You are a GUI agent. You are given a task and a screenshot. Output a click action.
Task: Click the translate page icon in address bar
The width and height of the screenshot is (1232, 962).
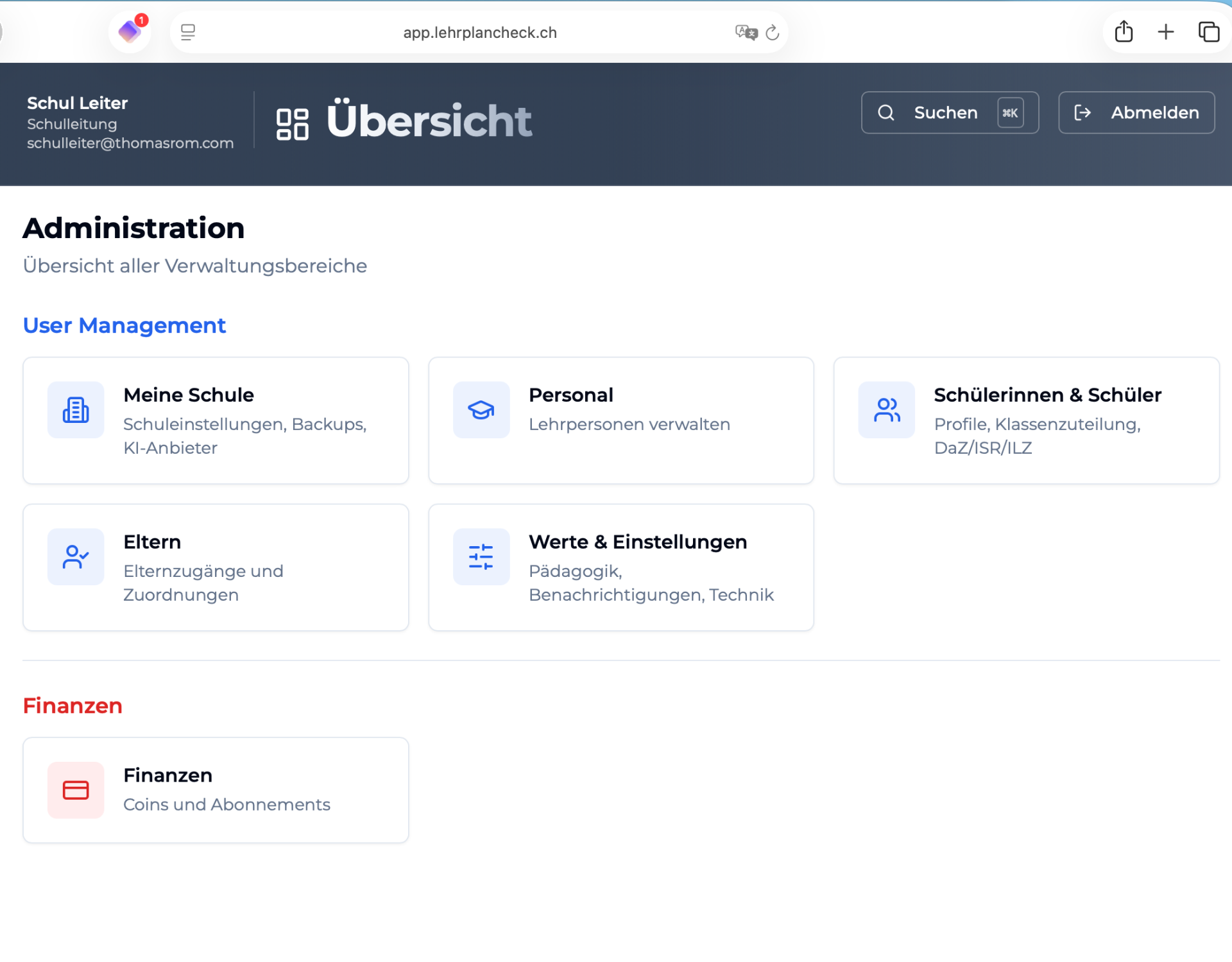click(746, 32)
